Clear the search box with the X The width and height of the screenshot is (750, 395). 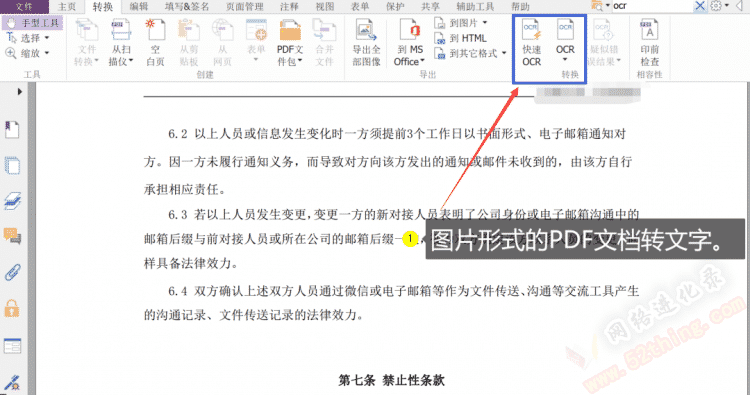pyautogui.click(x=699, y=6)
